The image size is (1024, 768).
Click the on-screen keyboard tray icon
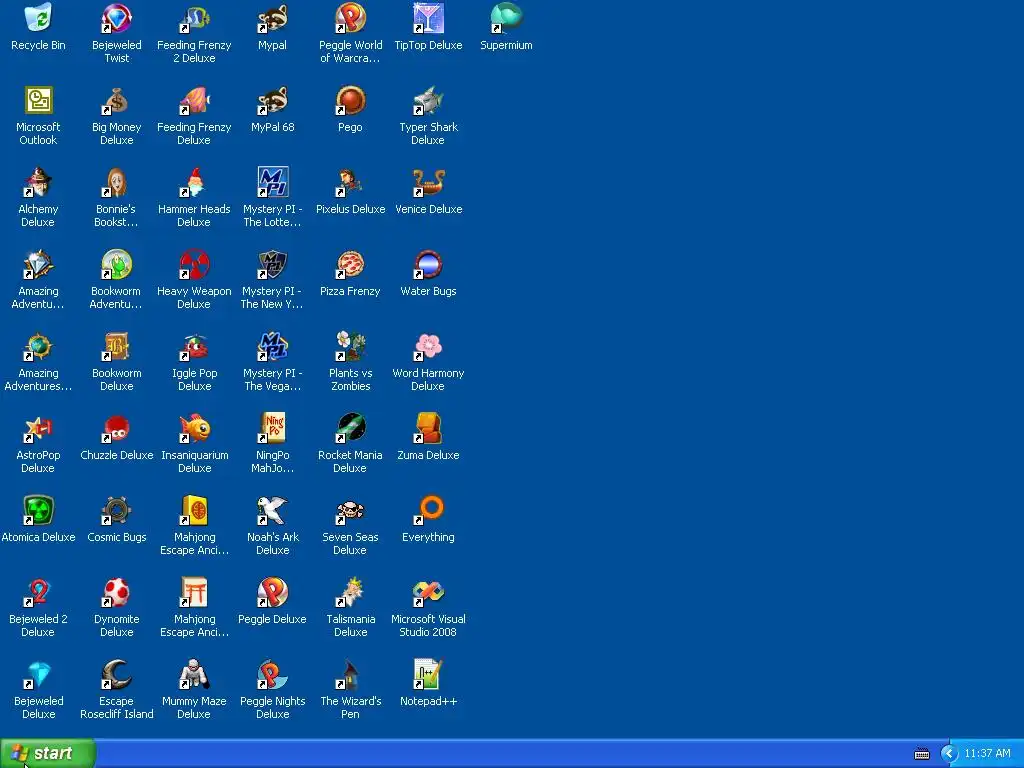click(921, 754)
